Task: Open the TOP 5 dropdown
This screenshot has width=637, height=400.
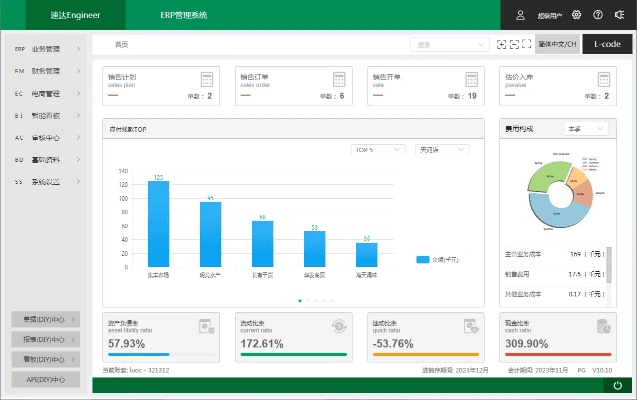Action: [377, 150]
